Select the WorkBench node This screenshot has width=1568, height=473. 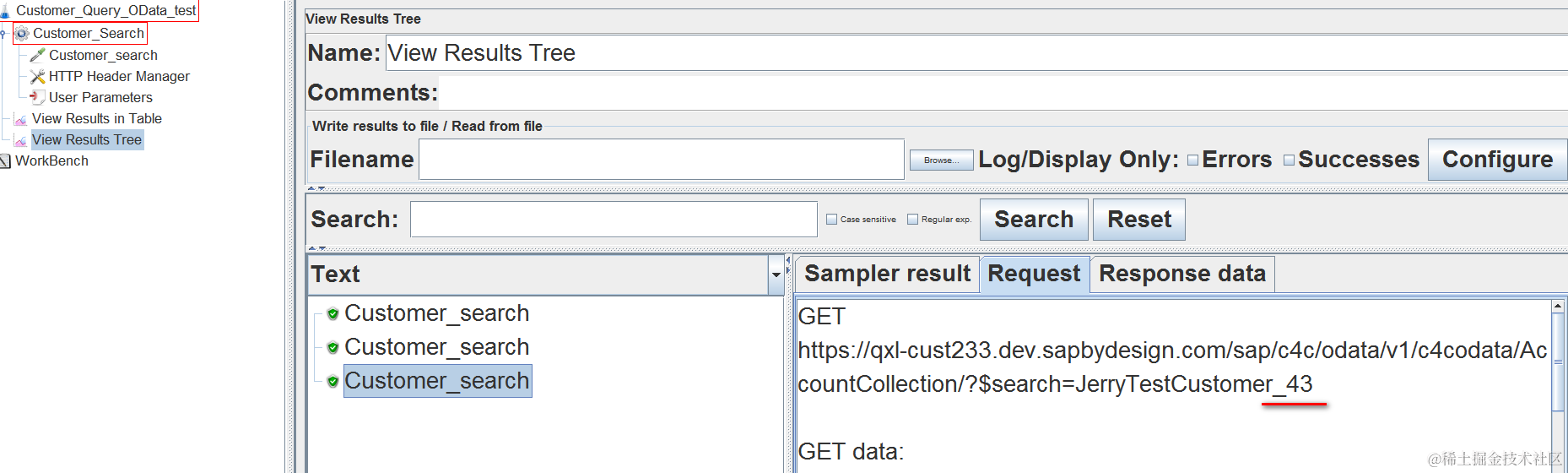click(x=51, y=160)
